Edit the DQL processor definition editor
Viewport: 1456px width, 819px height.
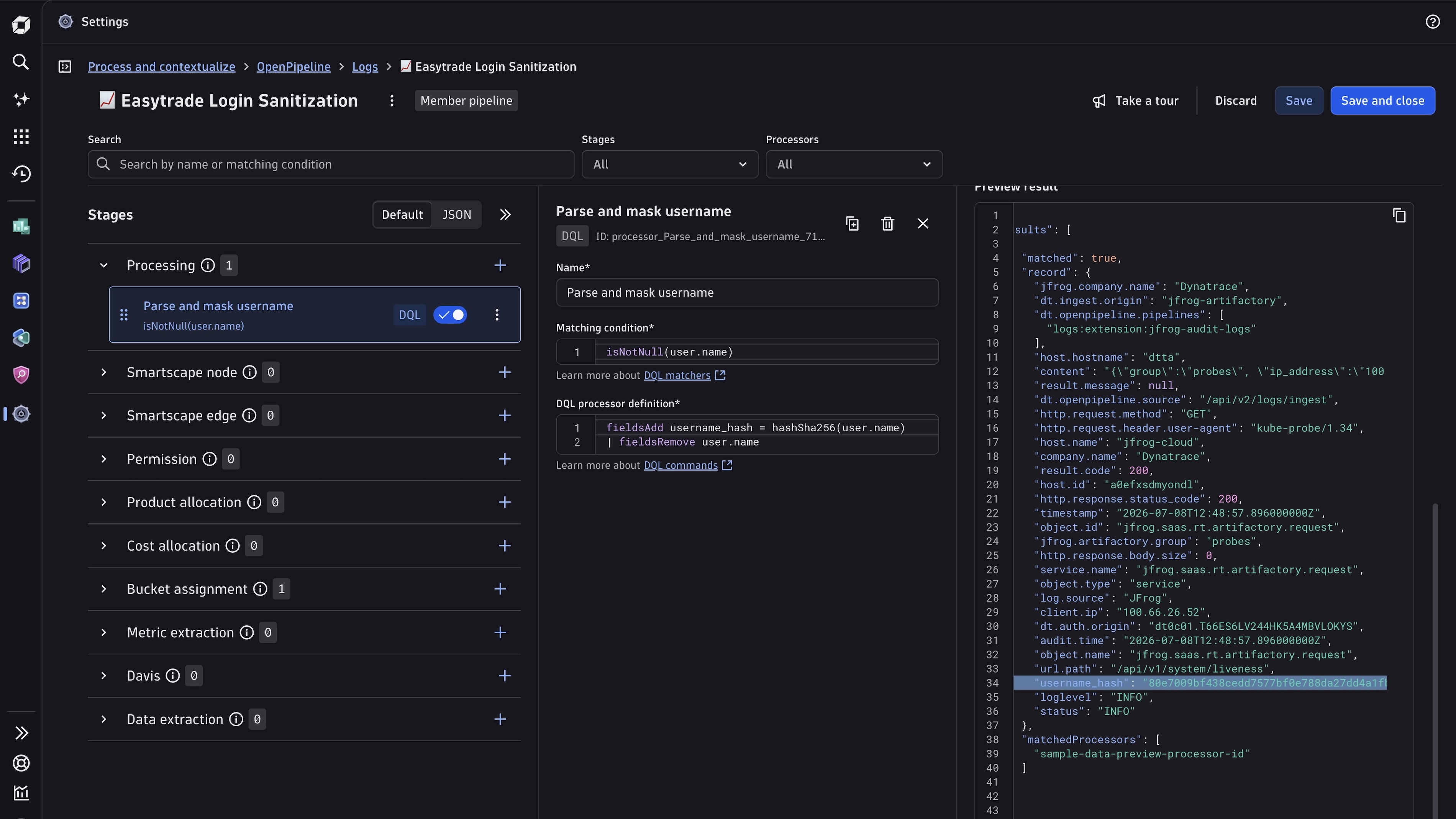tap(747, 435)
